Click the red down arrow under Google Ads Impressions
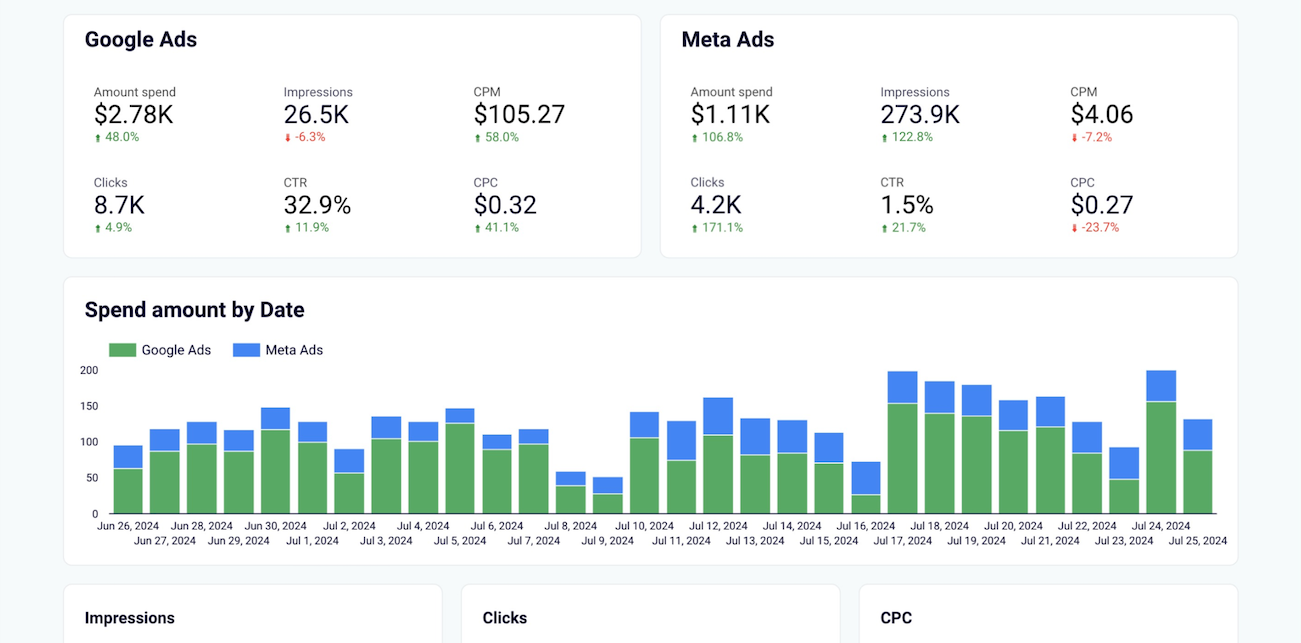 (288, 138)
